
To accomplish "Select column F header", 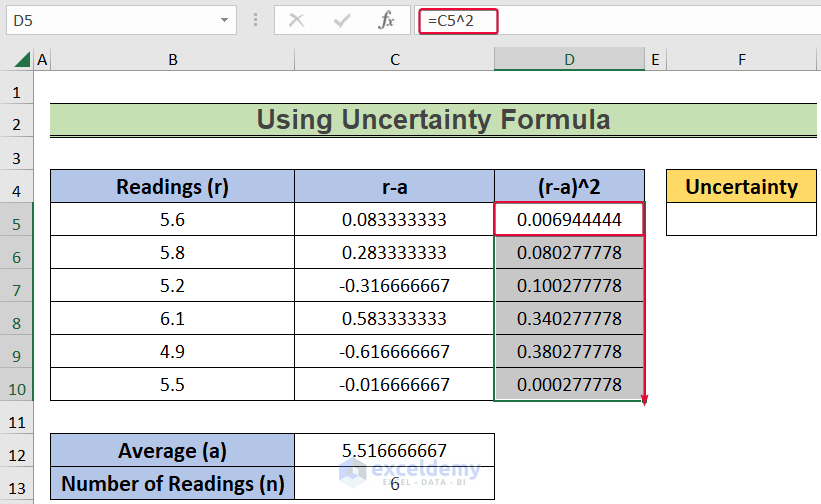I will [742, 60].
